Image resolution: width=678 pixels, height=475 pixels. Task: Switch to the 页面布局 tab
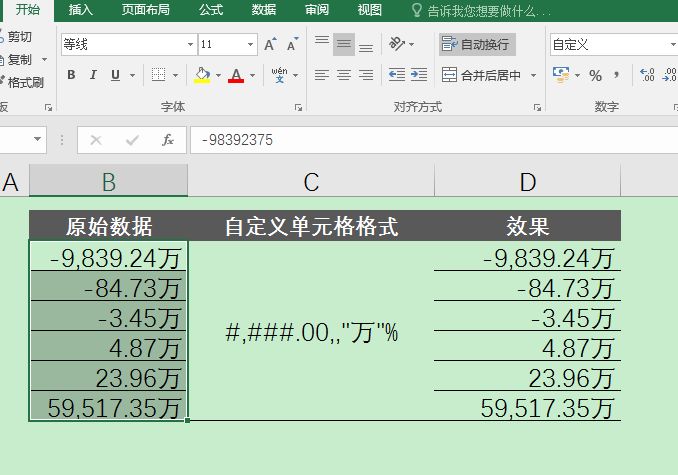146,10
